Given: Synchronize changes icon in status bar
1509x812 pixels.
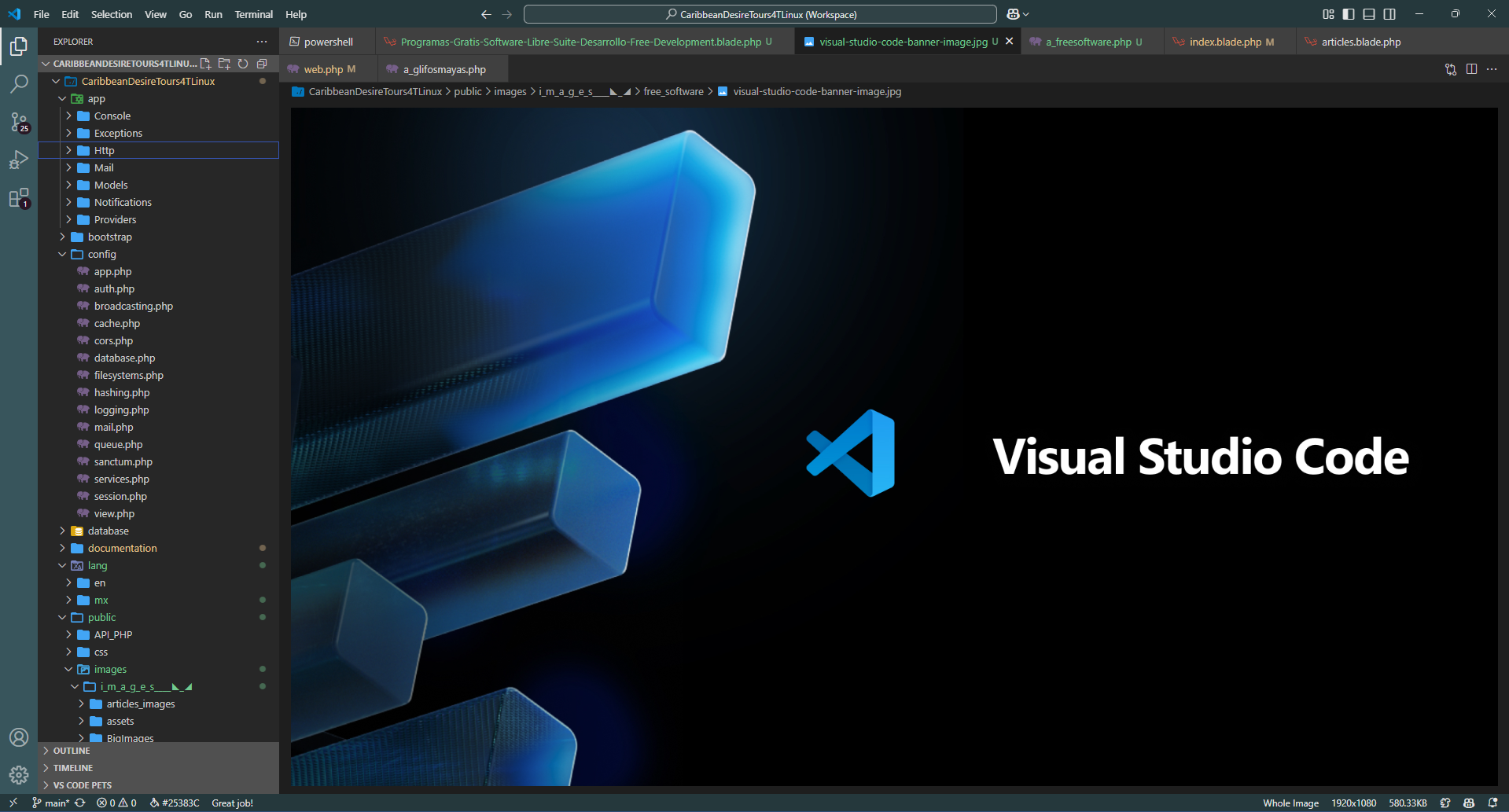Looking at the screenshot, I should [x=80, y=803].
